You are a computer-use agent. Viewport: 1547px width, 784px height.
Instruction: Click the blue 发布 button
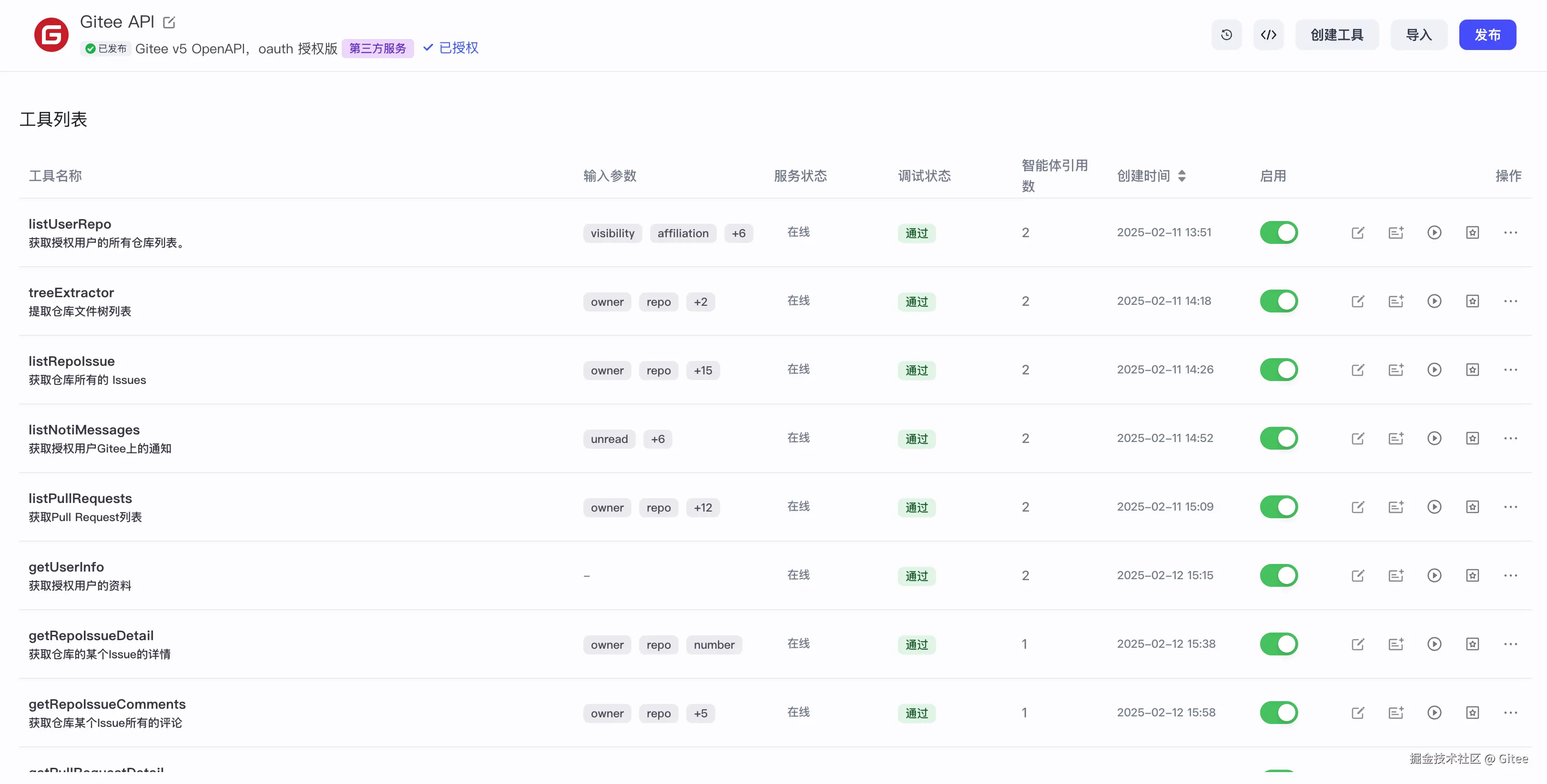(1487, 35)
